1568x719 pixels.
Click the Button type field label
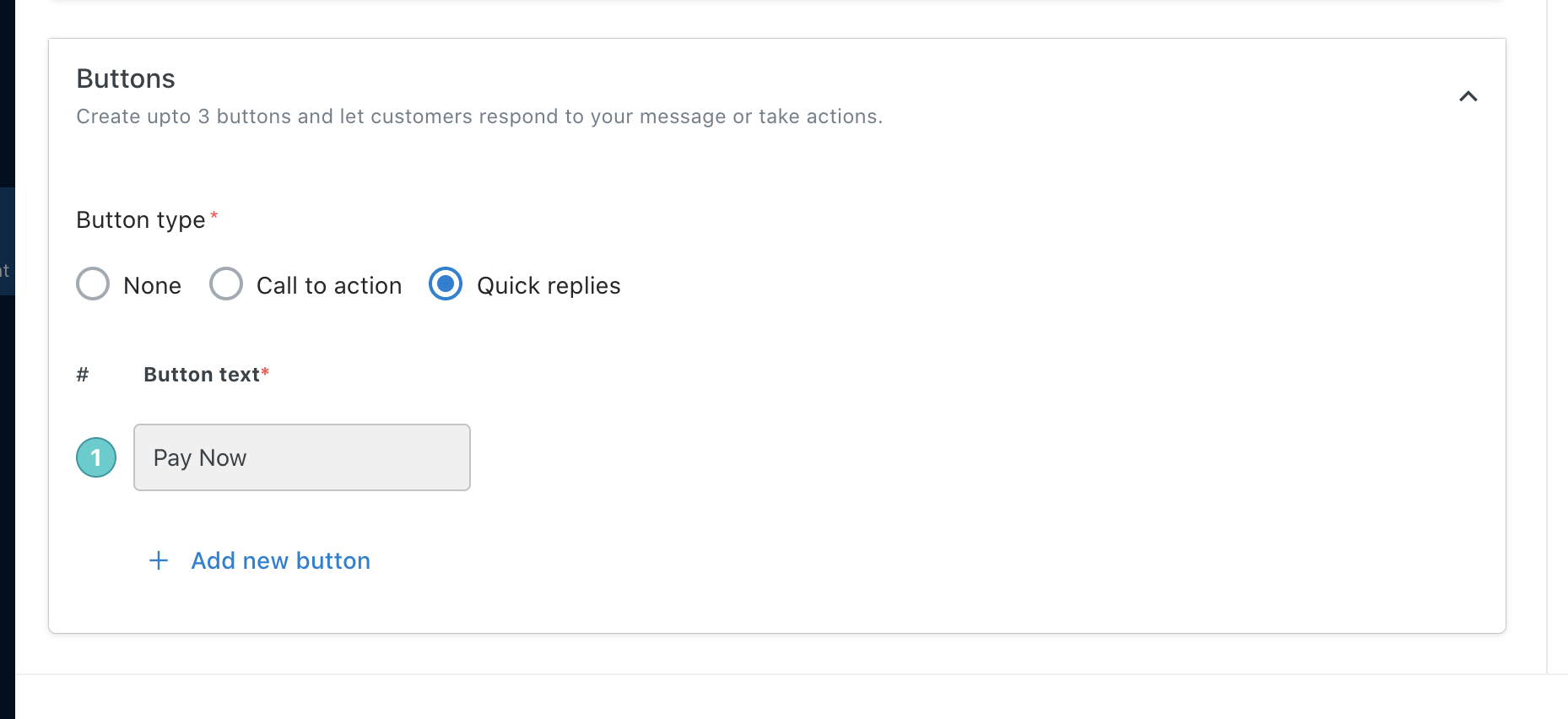click(x=141, y=219)
